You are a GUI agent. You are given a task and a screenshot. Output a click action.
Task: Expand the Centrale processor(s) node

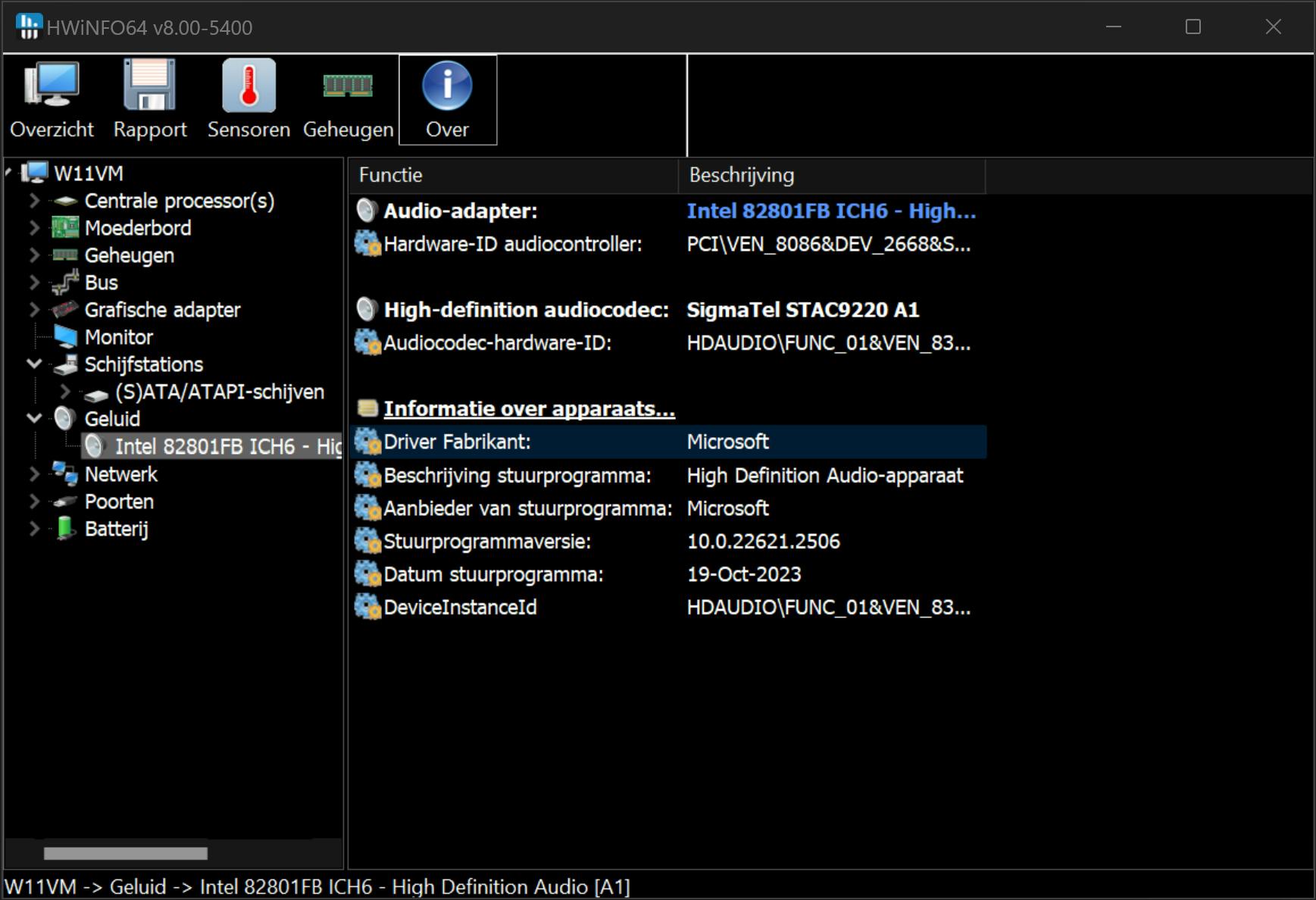click(34, 201)
